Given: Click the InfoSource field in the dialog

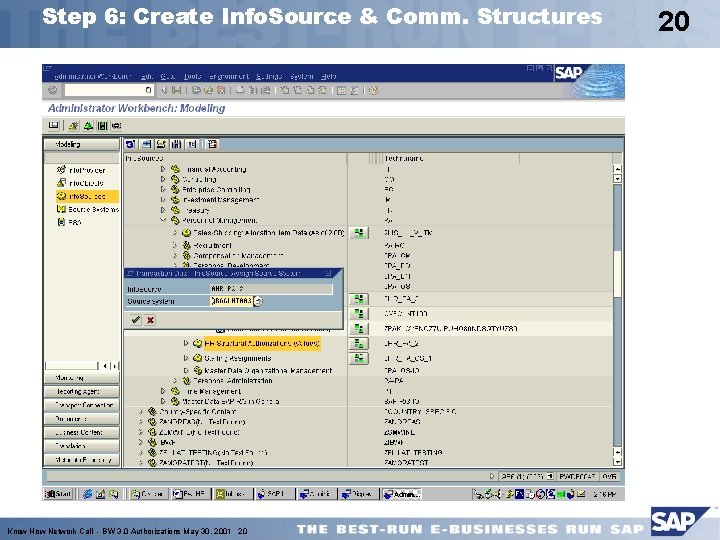Looking at the screenshot, I should (271, 289).
